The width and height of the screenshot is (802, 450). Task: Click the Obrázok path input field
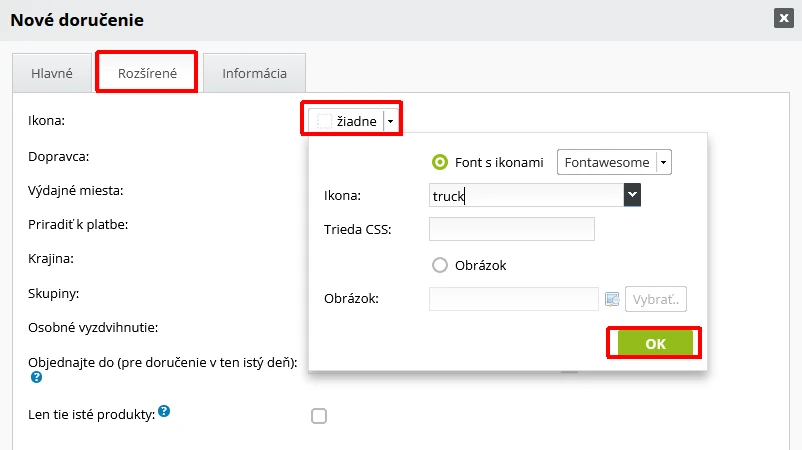pyautogui.click(x=513, y=299)
